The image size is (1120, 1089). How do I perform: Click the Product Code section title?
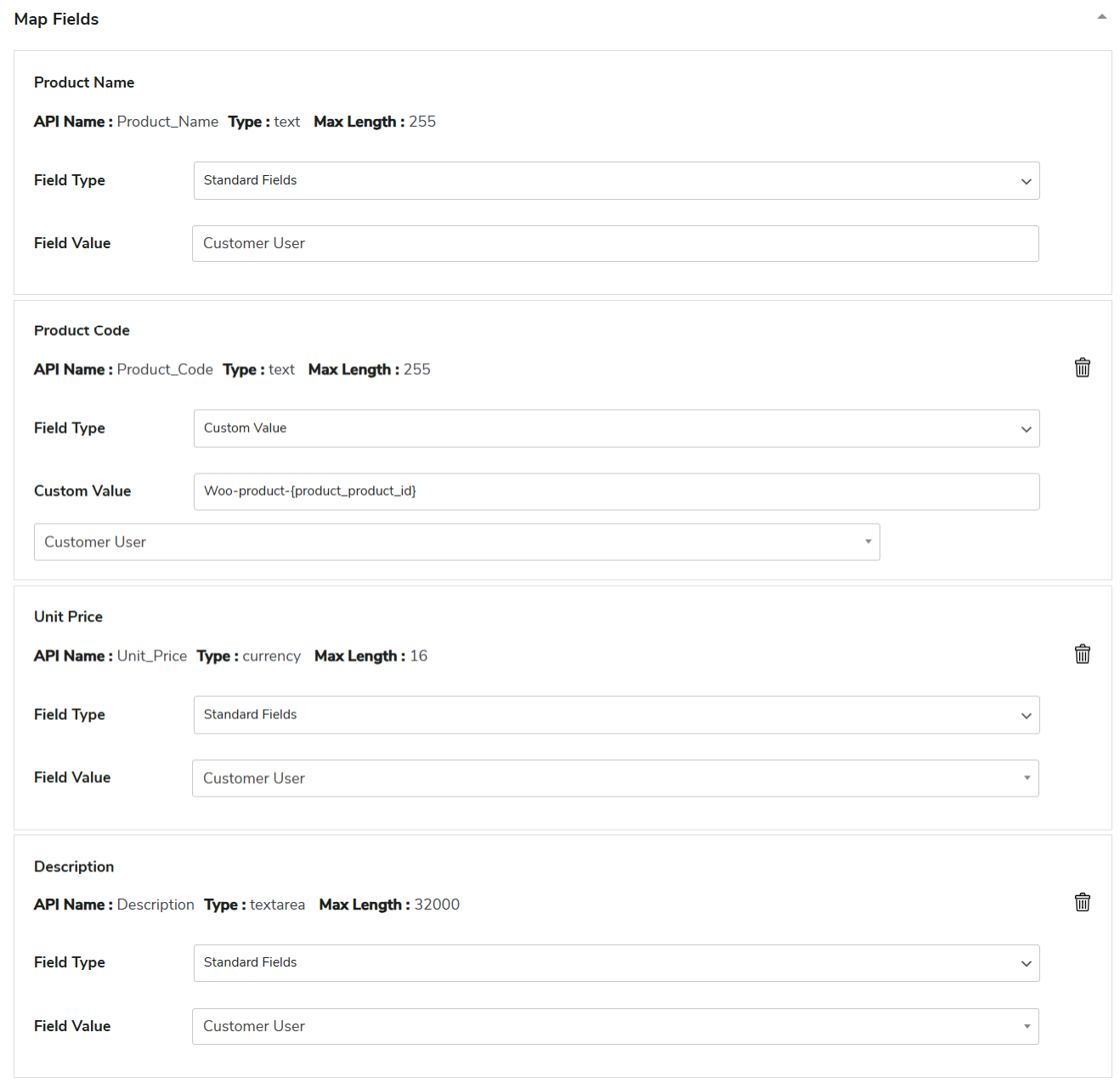[82, 331]
